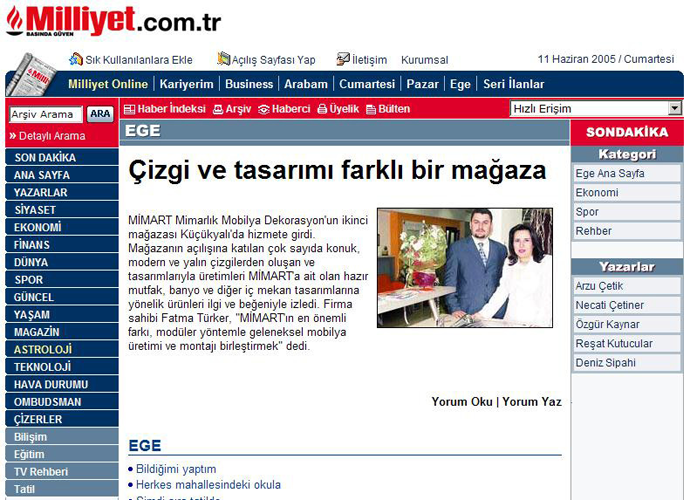Select HAVA DURUMU in left menu
The image size is (690, 500).
click(62, 384)
